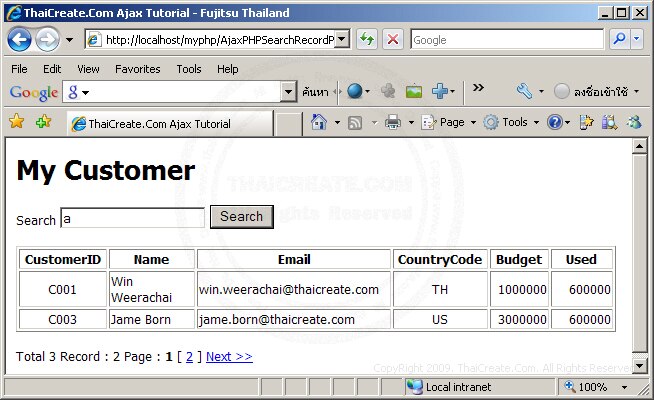The width and height of the screenshot is (654, 400).
Task: Open a new blank tab
Action: pyautogui.click(x=288, y=124)
